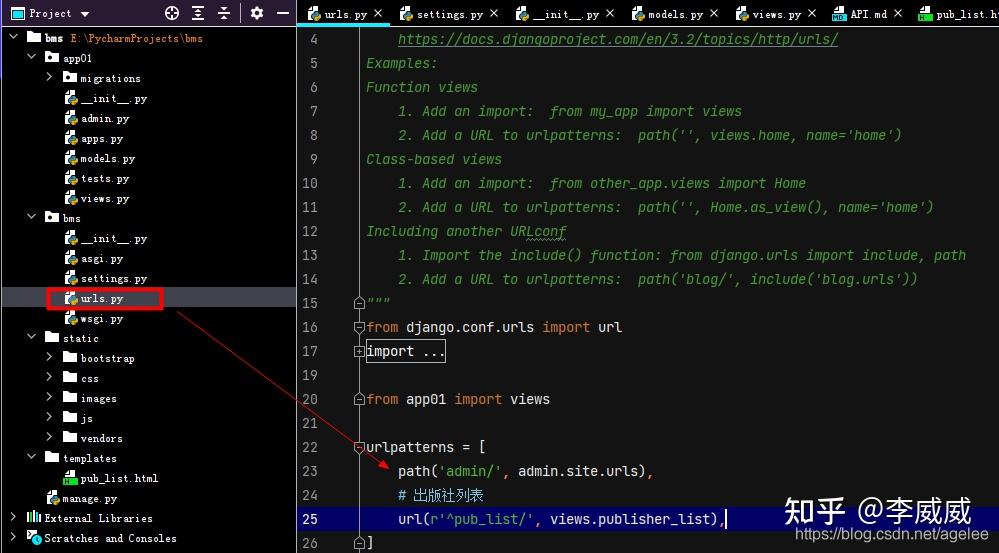Expand the images folder
The image size is (999, 553).
(x=49, y=398)
